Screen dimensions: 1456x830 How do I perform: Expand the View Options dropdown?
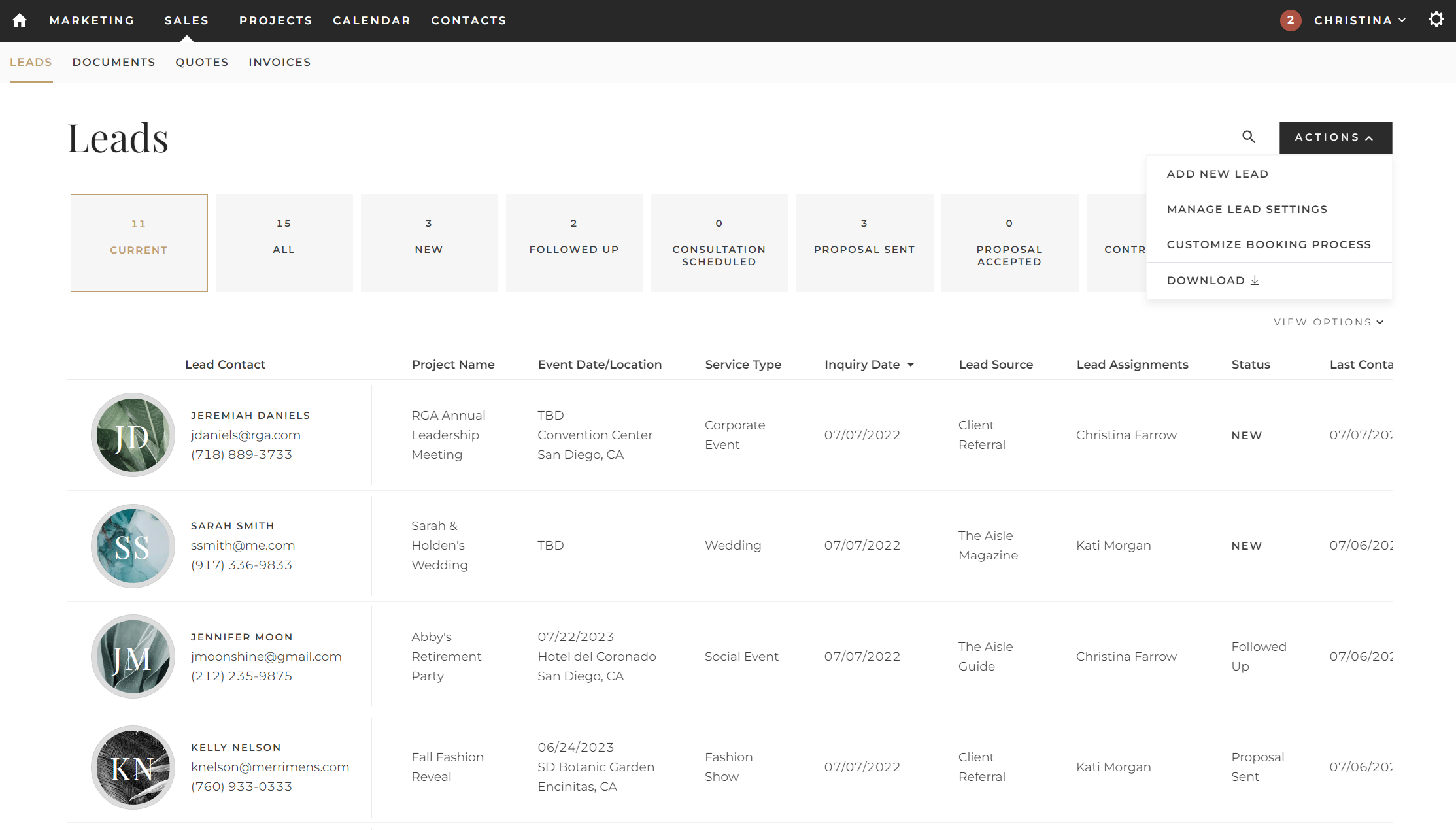(x=1329, y=322)
